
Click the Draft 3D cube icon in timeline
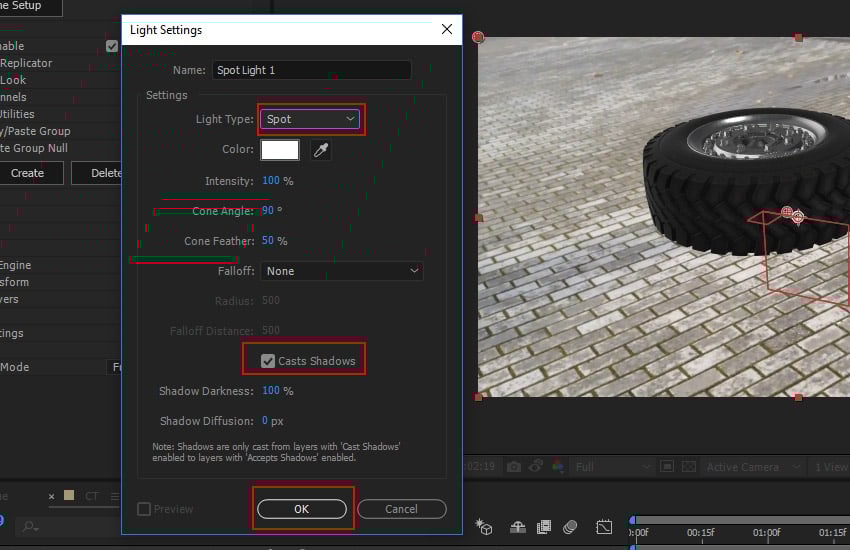pos(484,527)
